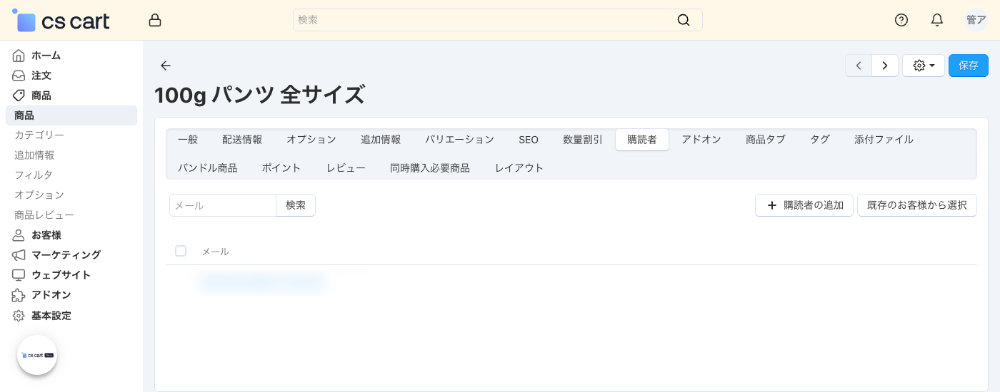Screen dimensions: 1000x392
Task: Open 追加情報 in the sidebar
Action: (x=34, y=155)
